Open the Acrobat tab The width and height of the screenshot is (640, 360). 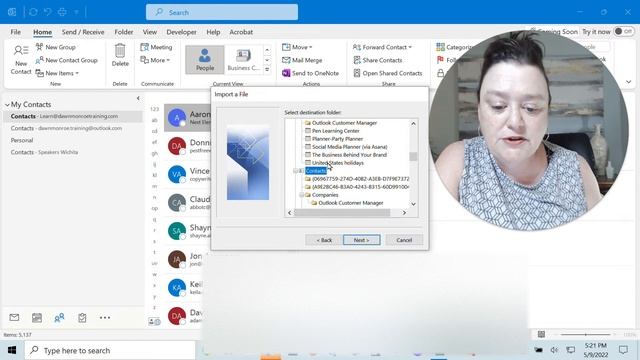(241, 32)
